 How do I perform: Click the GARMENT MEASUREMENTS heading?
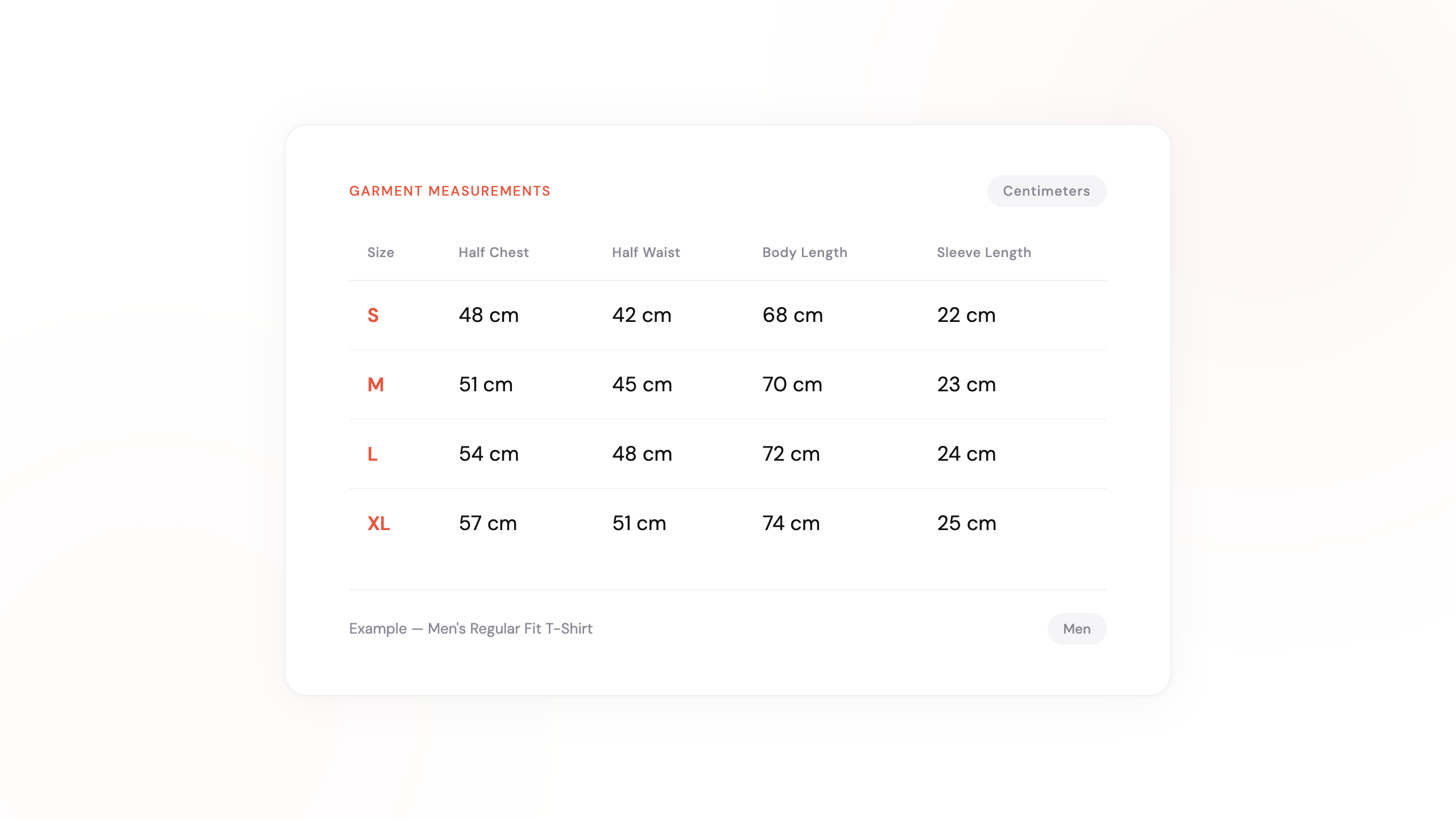(449, 191)
